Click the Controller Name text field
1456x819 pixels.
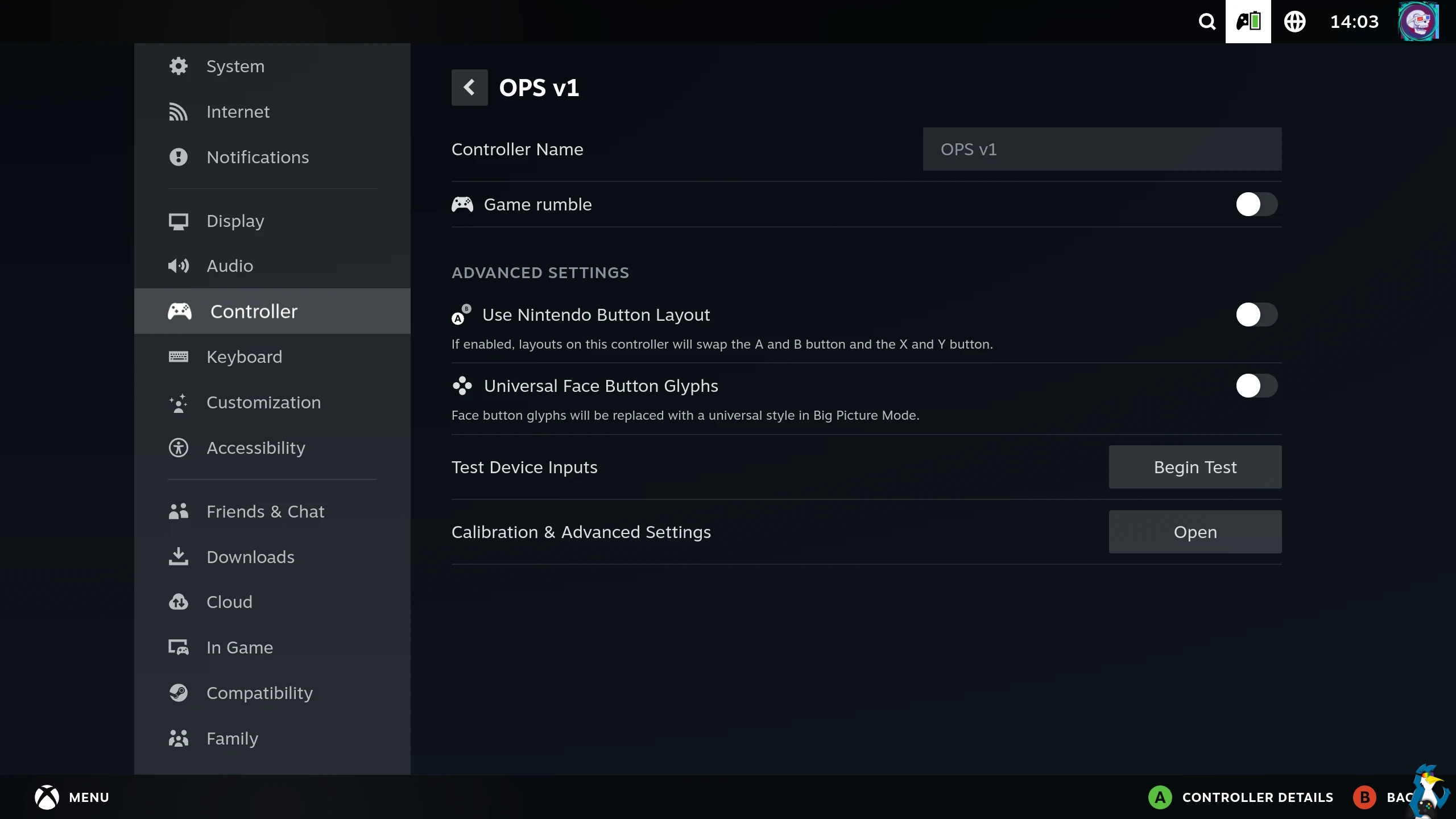1102,149
